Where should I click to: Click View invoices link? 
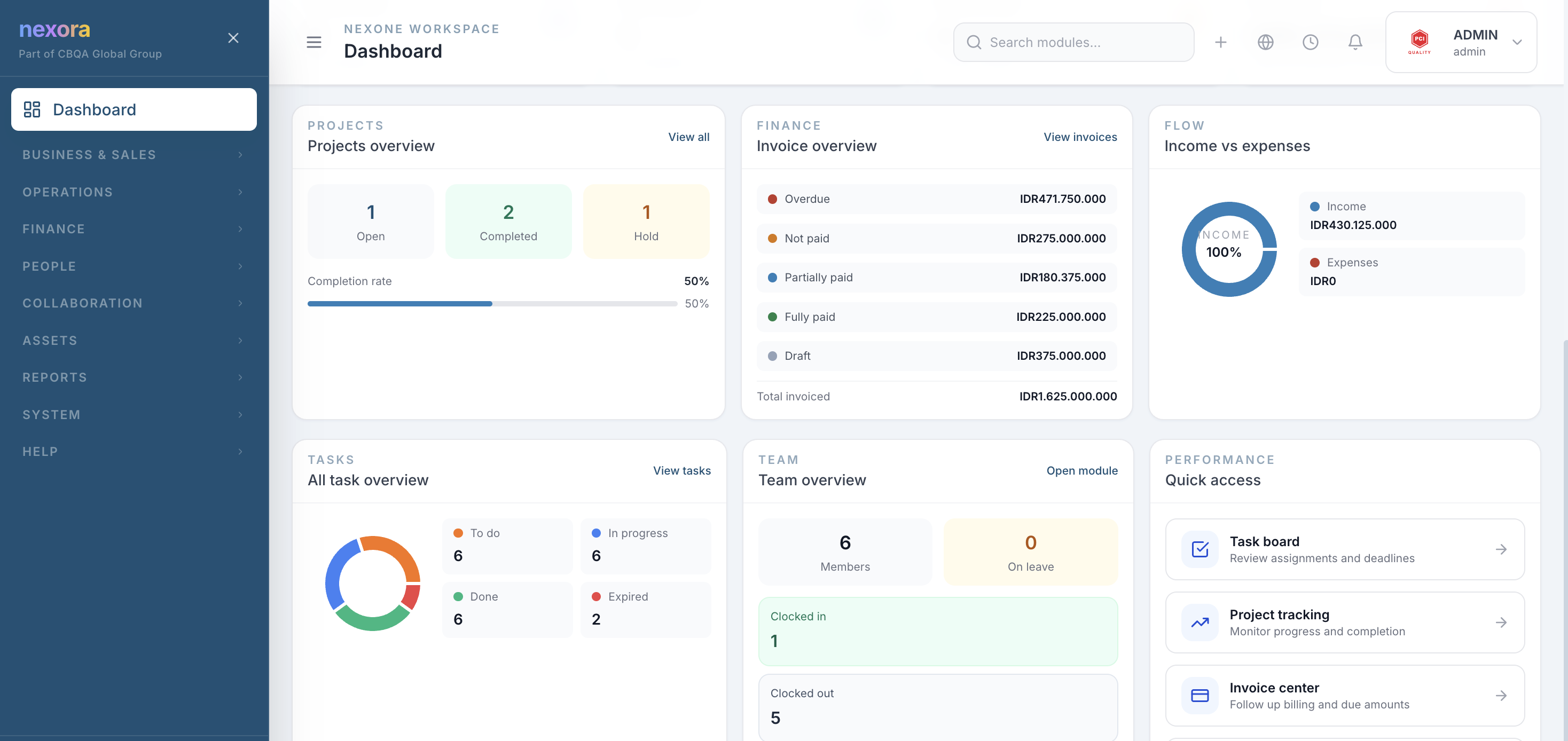coord(1080,137)
